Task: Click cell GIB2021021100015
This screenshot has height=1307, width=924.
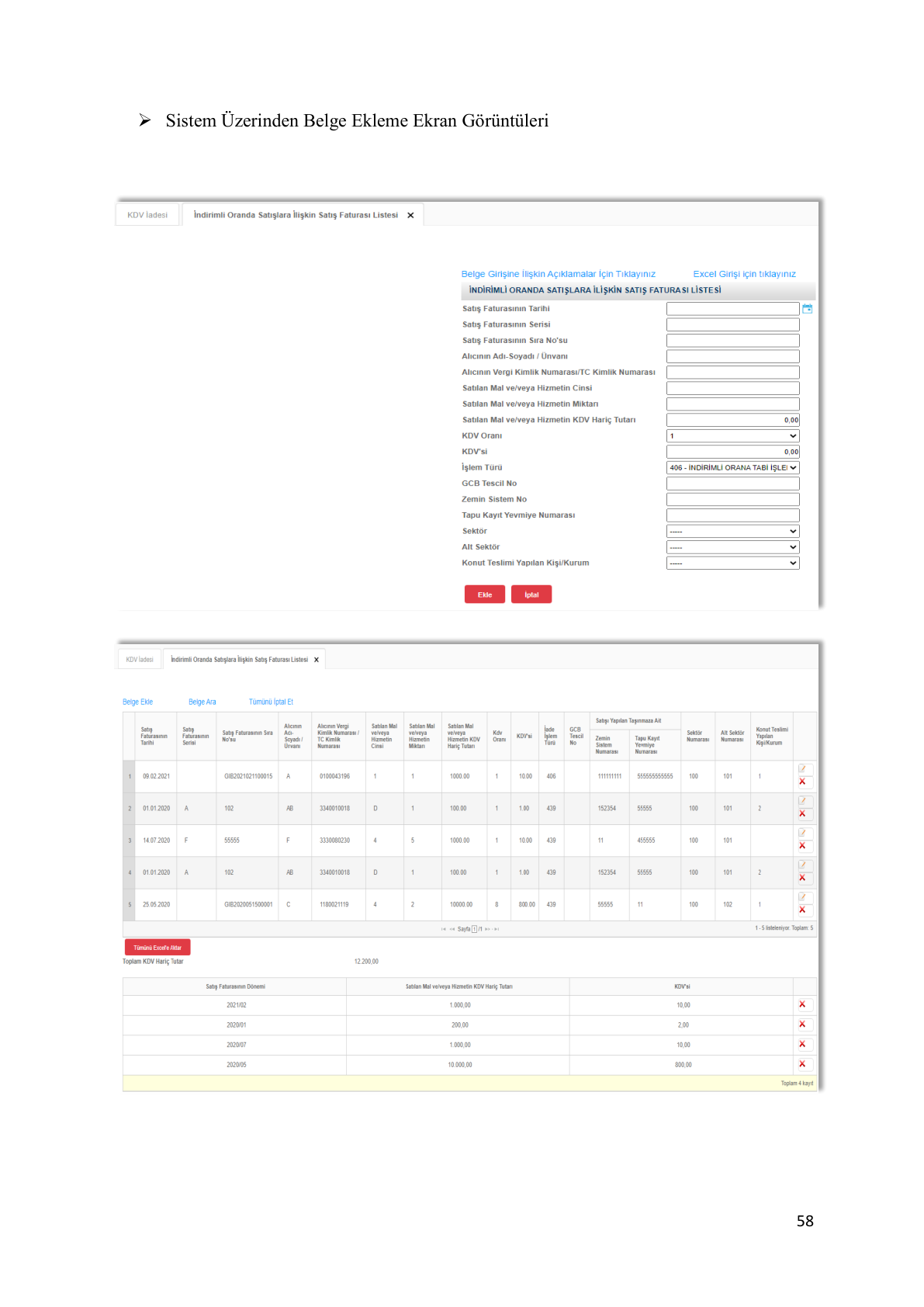Action: [x=248, y=776]
